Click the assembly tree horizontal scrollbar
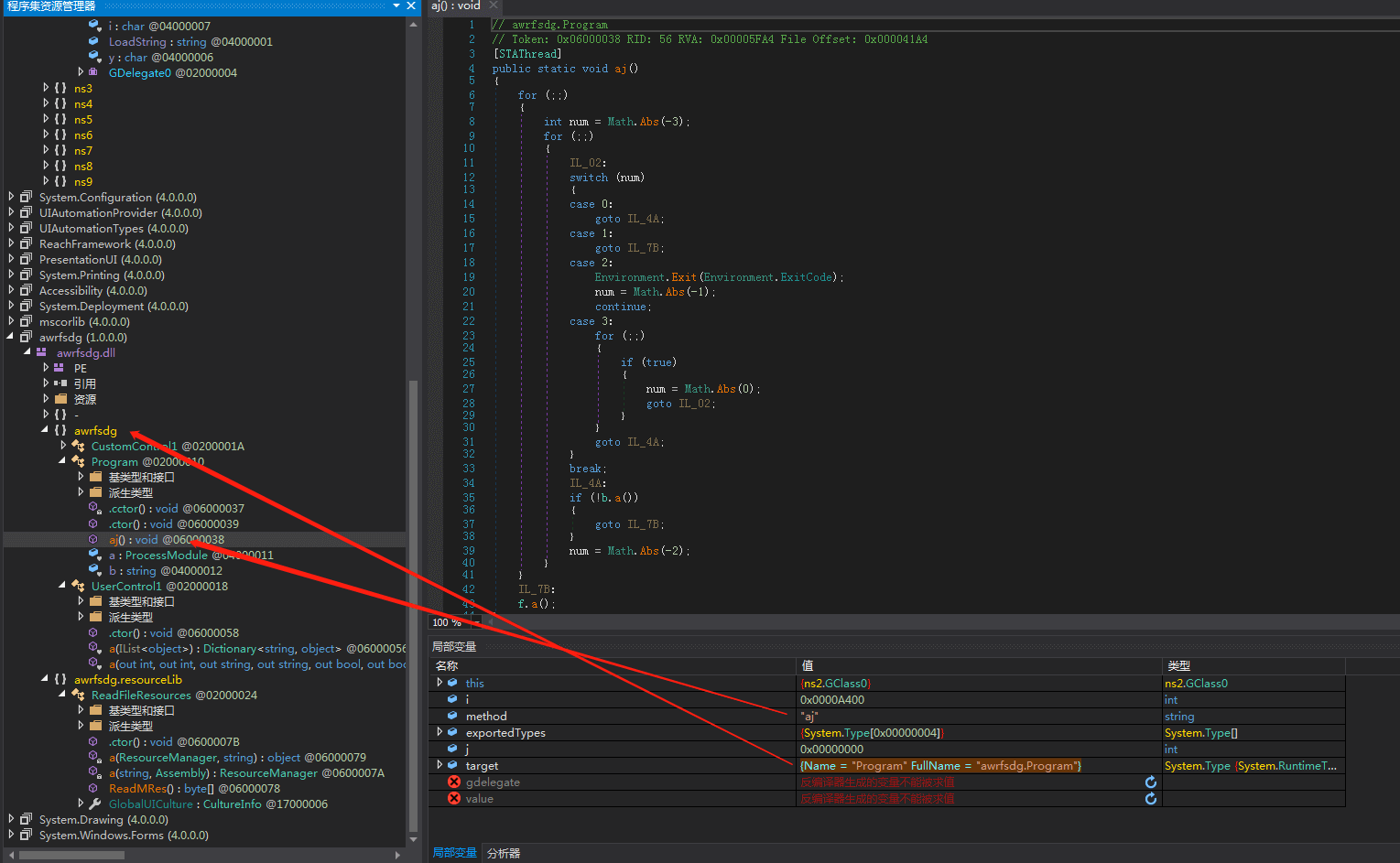The width and height of the screenshot is (1400, 863). [x=71, y=855]
